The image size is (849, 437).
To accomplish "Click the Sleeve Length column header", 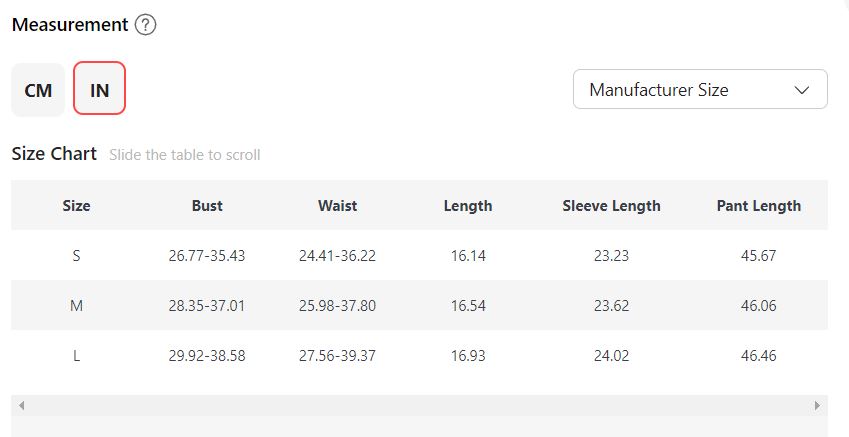I will [x=611, y=205].
